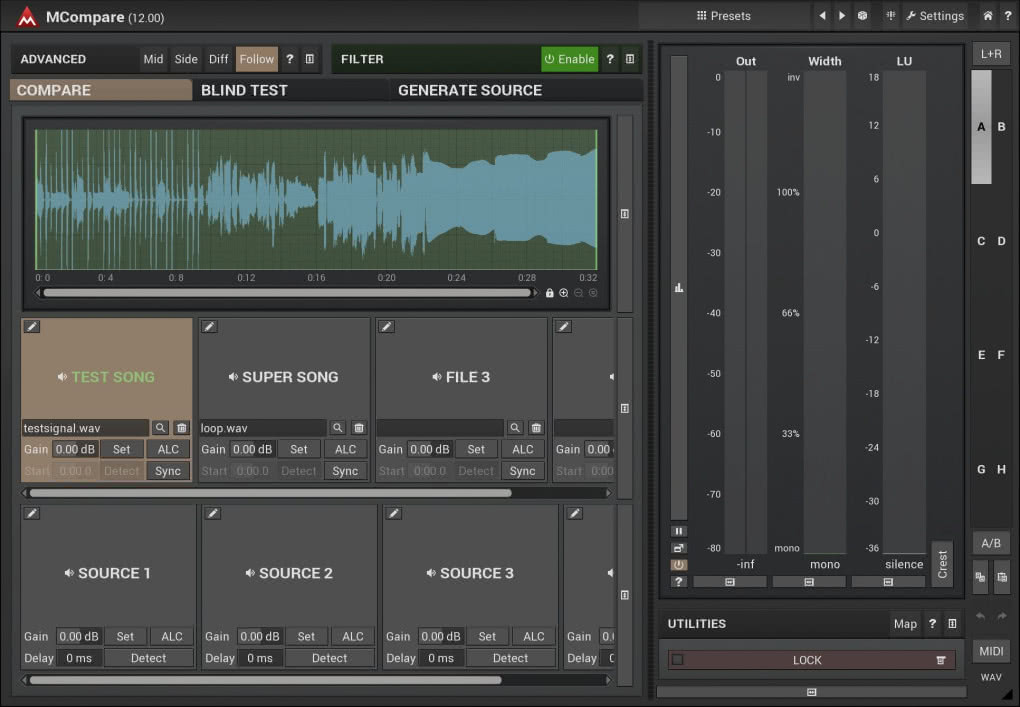Click the home icon in title bar
Screen dimensions: 1020x707
pos(987,16)
